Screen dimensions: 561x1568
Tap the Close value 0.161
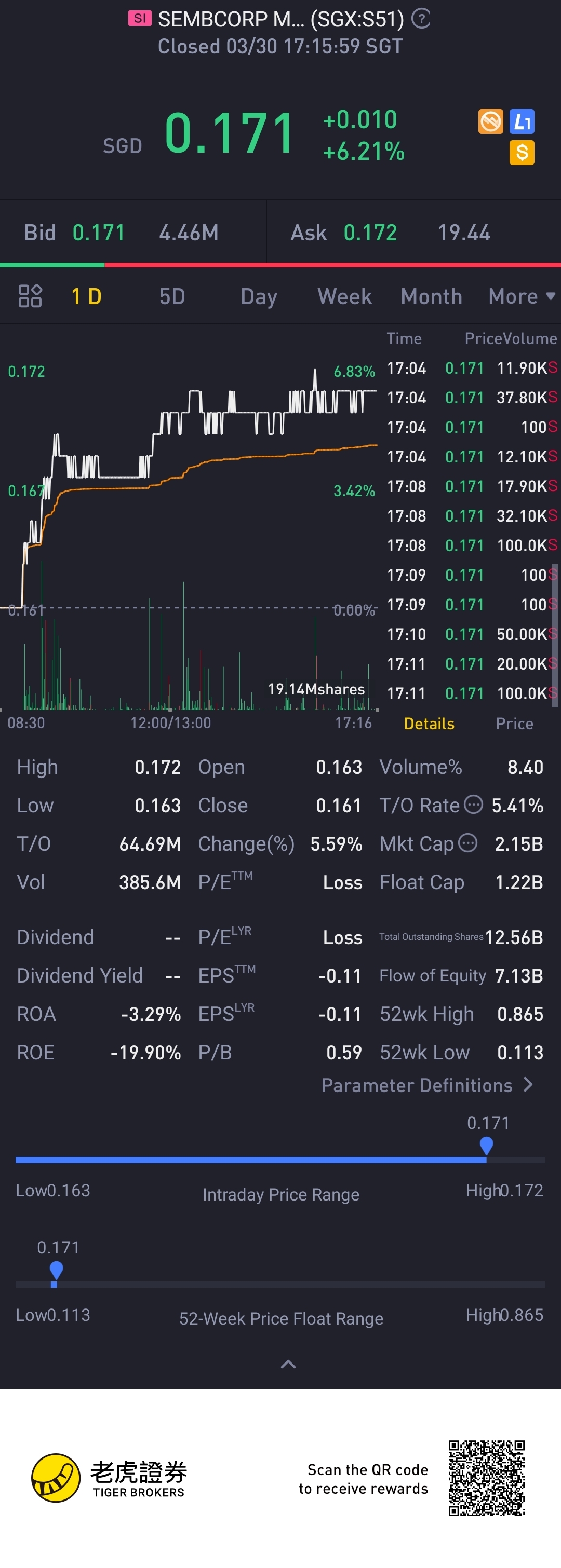pyautogui.click(x=339, y=806)
